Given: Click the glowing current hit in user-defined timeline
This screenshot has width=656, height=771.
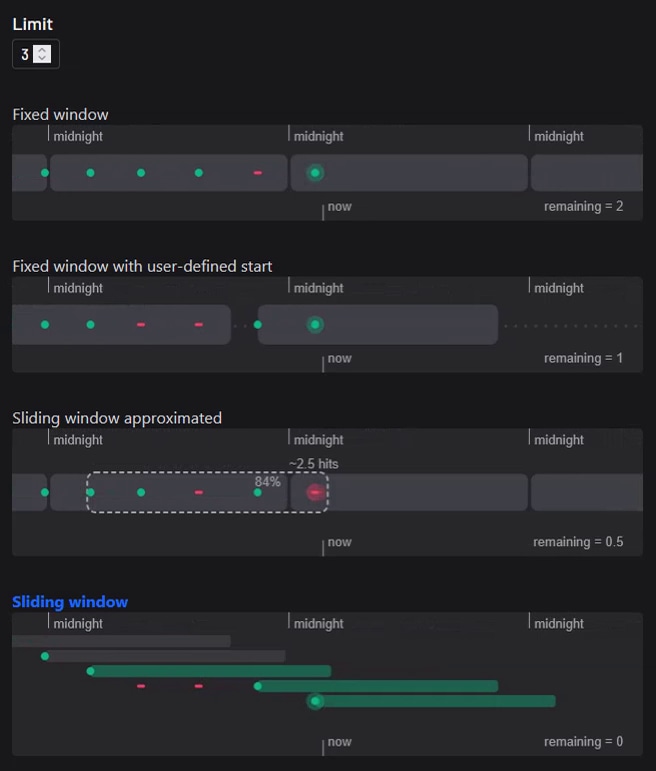Looking at the screenshot, I should (316, 325).
